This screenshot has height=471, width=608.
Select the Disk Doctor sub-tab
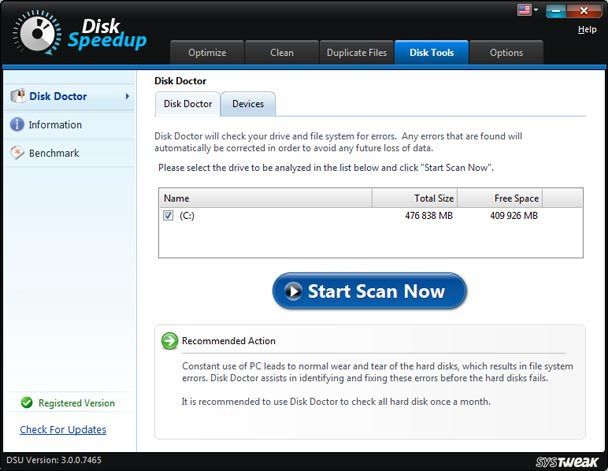point(188,104)
